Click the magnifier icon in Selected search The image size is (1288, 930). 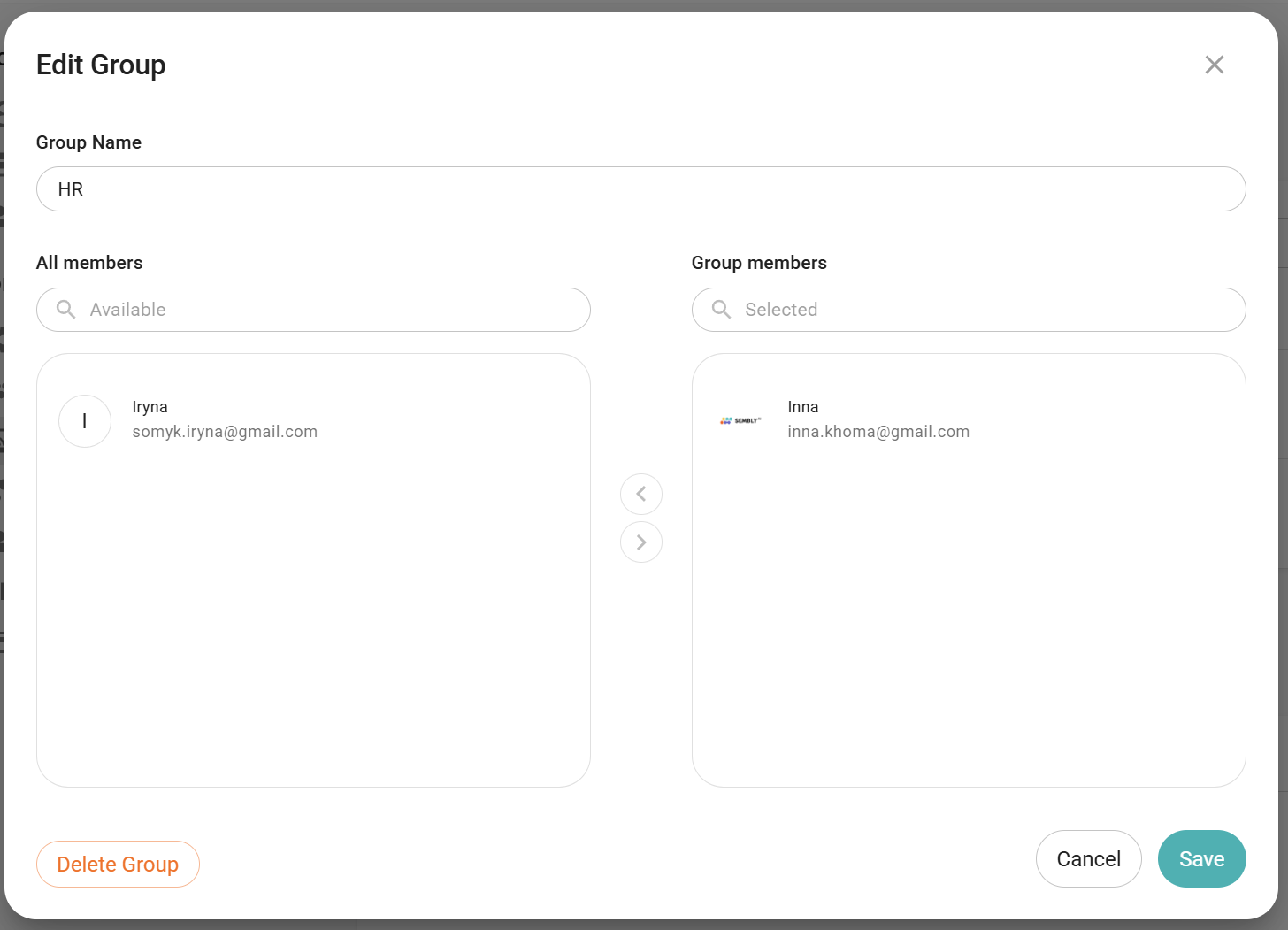tap(722, 310)
